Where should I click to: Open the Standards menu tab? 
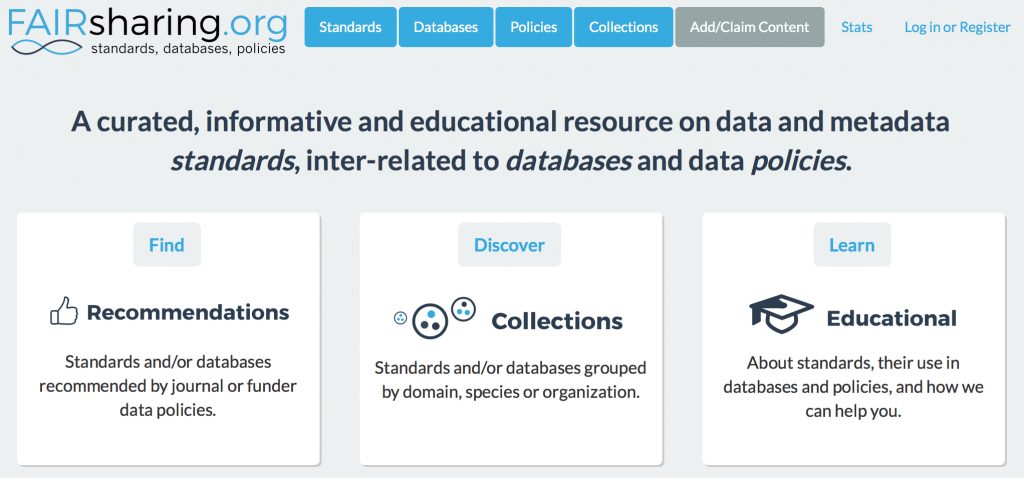350,27
